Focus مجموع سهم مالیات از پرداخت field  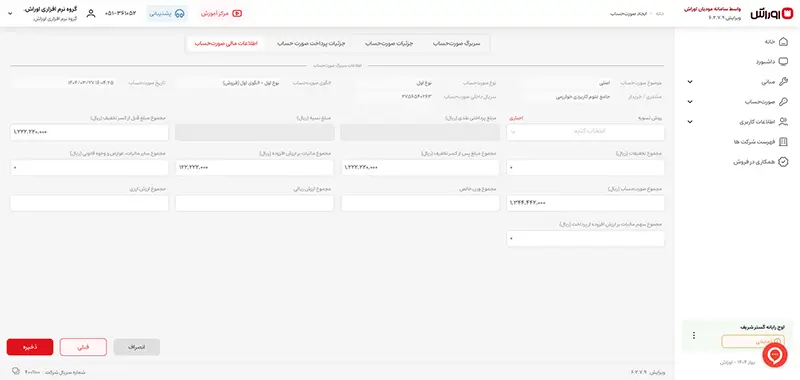click(x=585, y=238)
